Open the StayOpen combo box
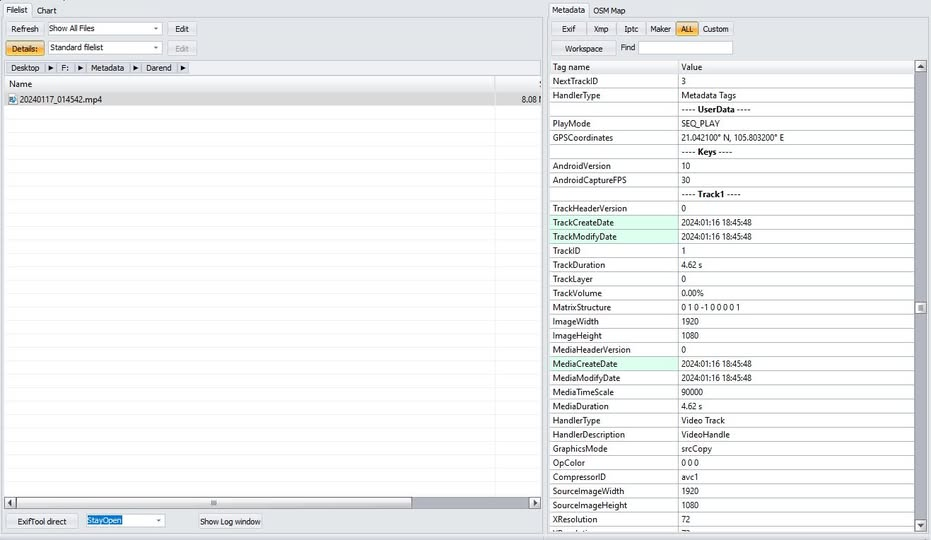 tap(125, 521)
